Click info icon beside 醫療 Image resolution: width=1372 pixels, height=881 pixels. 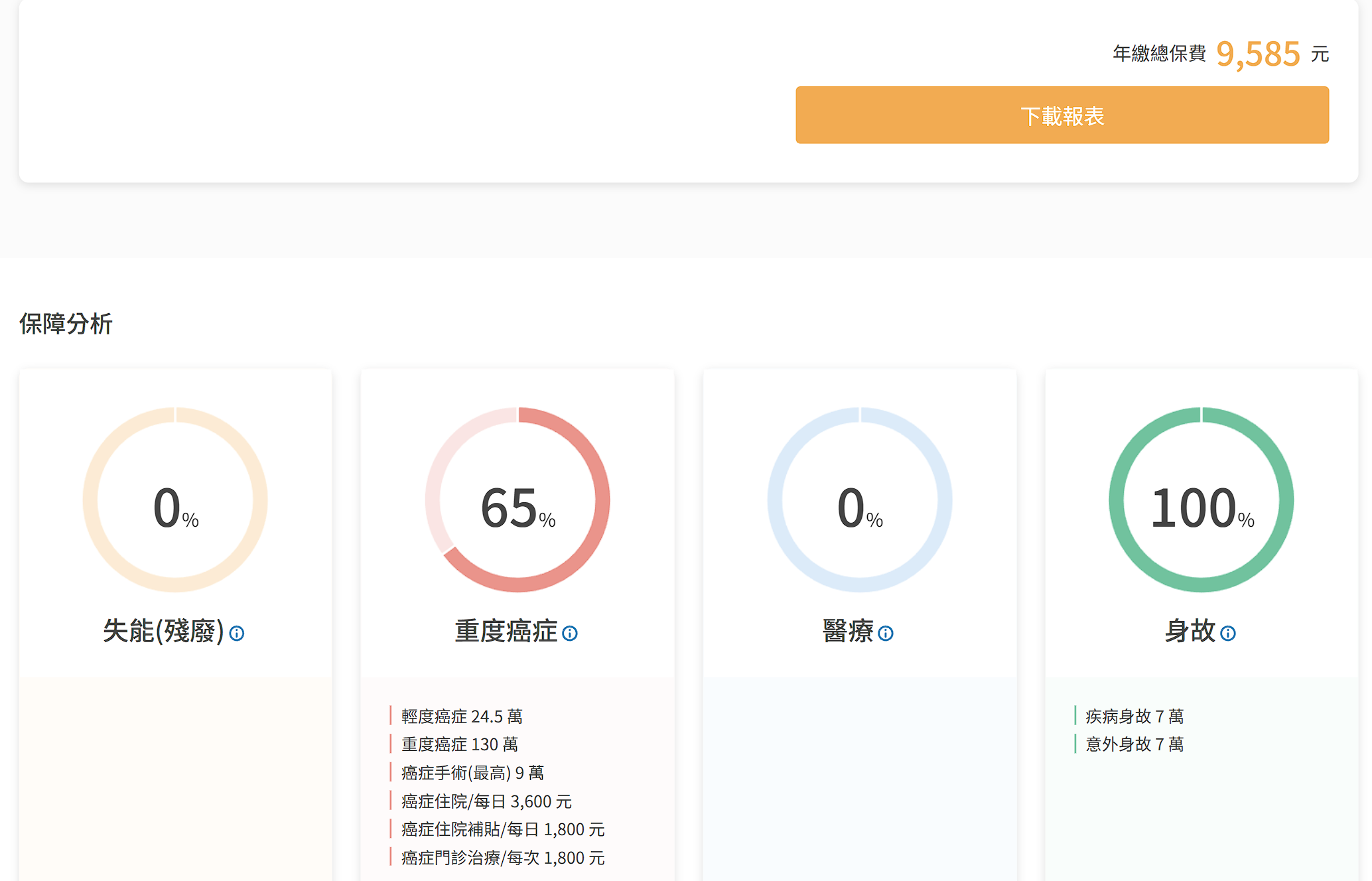coord(886,634)
